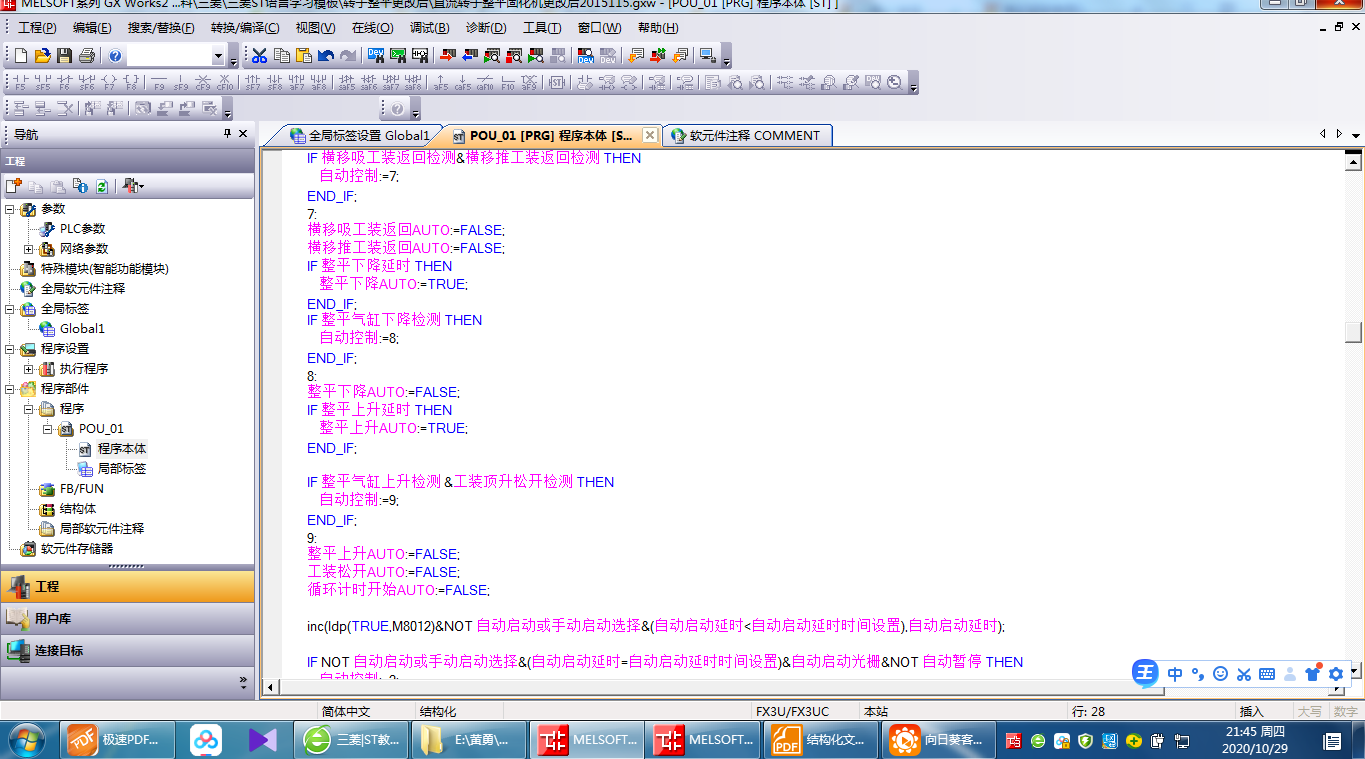The width and height of the screenshot is (1365, 759).
Task: Collapse the 程序部件 tree node
Action: pyautogui.click(x=11, y=389)
